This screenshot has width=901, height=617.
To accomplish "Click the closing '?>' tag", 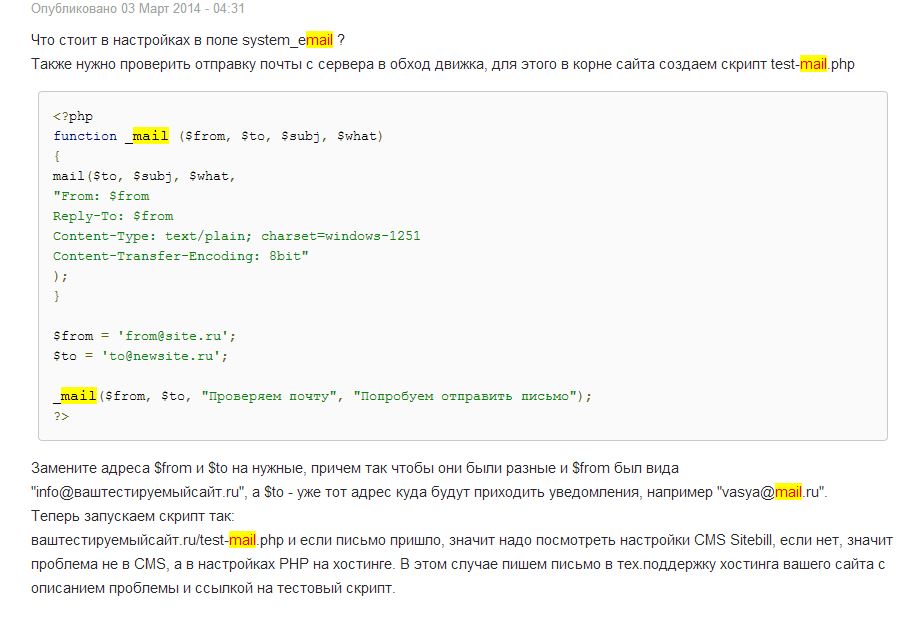I will click(x=61, y=416).
